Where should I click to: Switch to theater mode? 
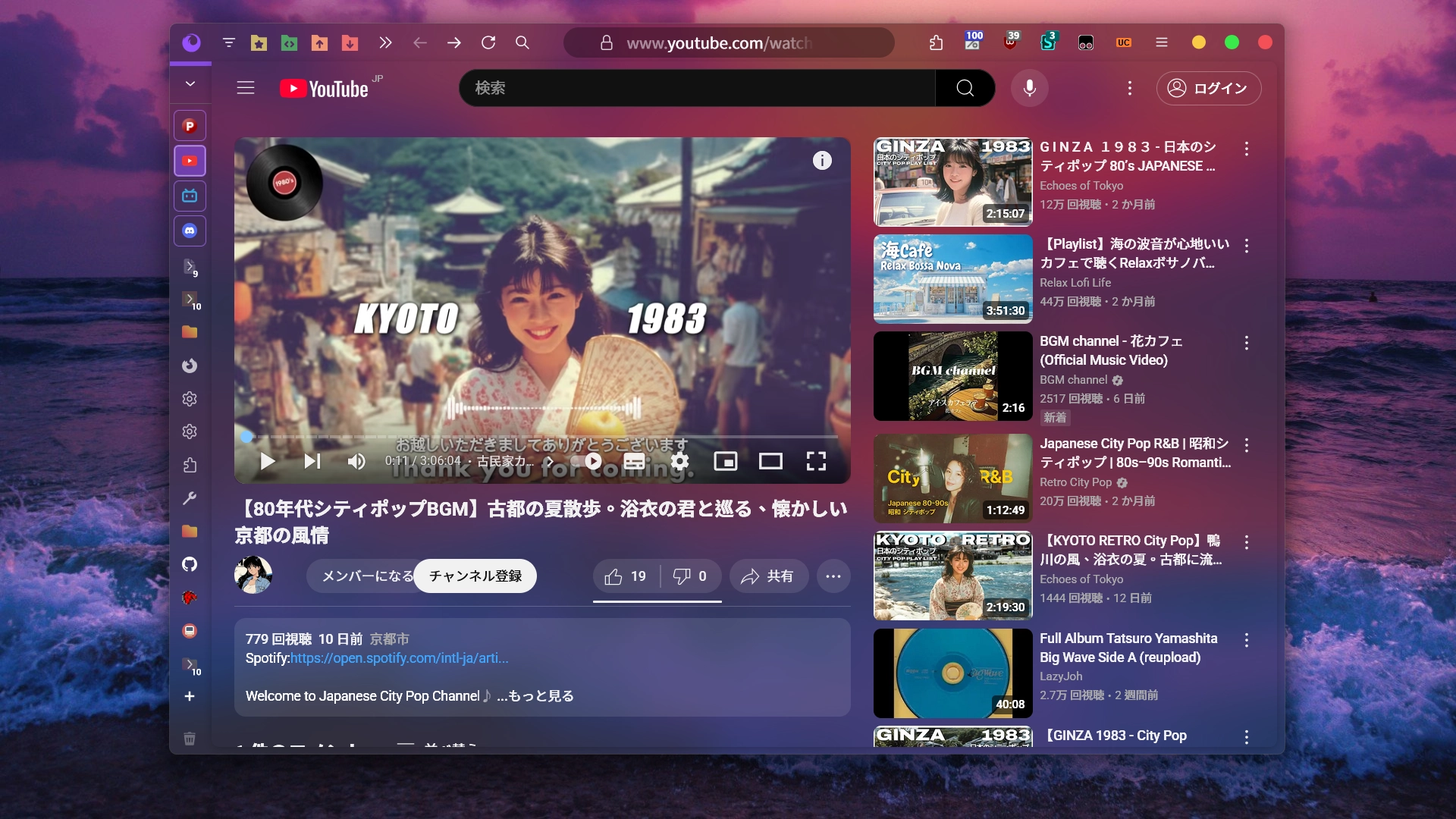(770, 461)
